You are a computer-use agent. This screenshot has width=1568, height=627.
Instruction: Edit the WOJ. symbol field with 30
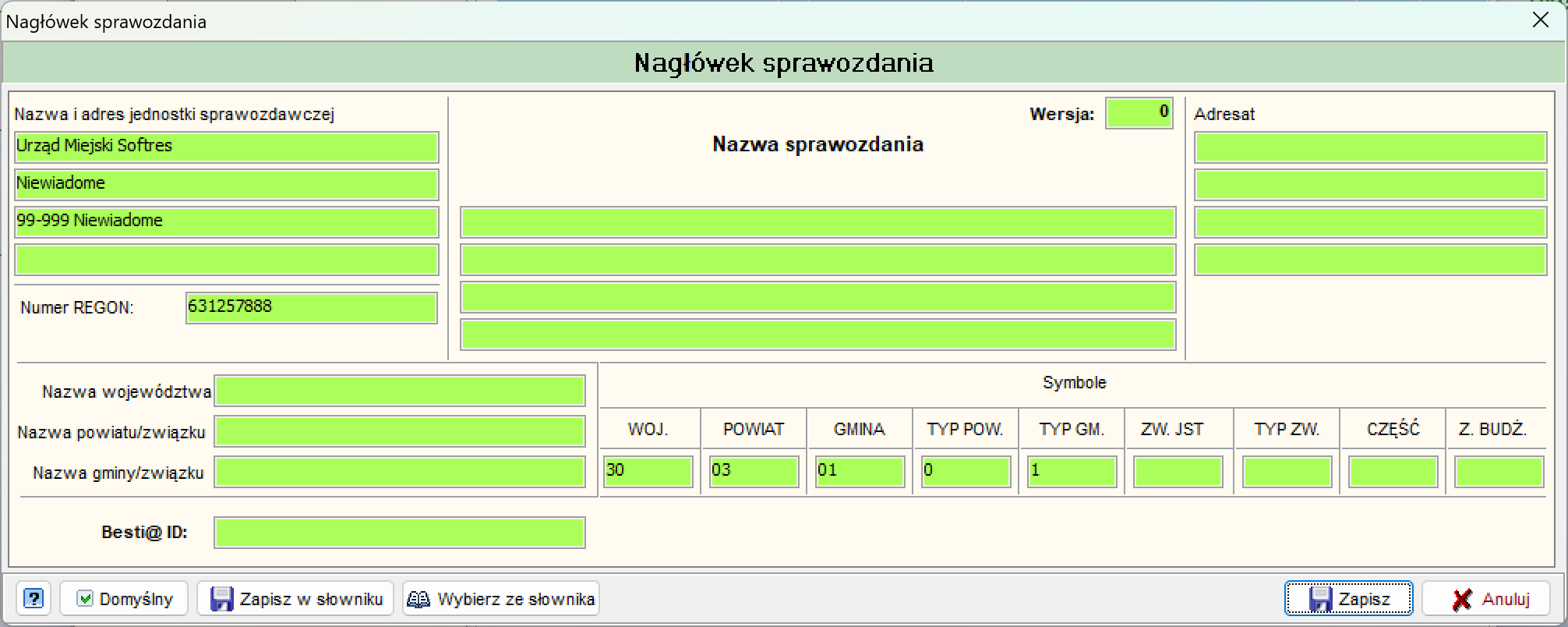tap(648, 472)
